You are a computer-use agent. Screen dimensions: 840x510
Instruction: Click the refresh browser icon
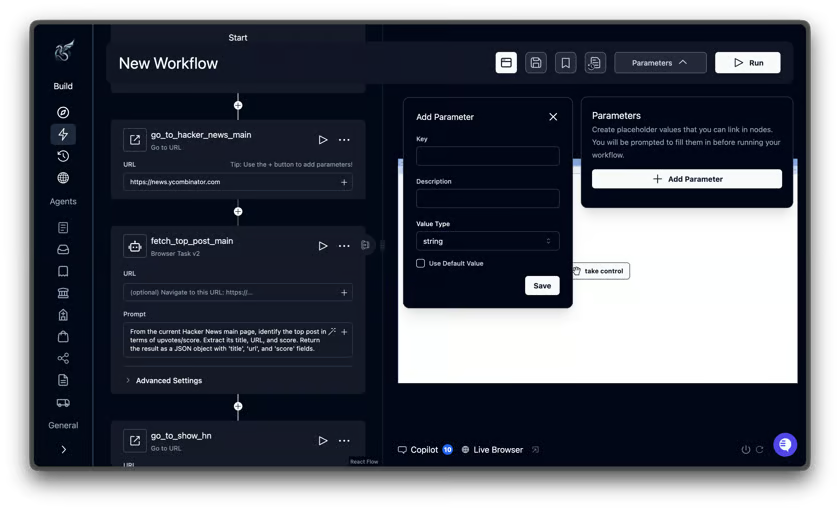click(760, 449)
